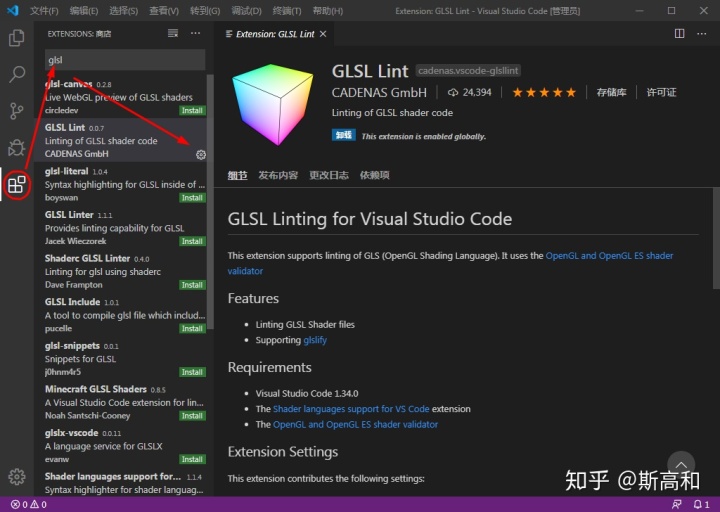The image size is (720, 512).
Task: Install the GLSL Include extension
Action: coord(192,329)
